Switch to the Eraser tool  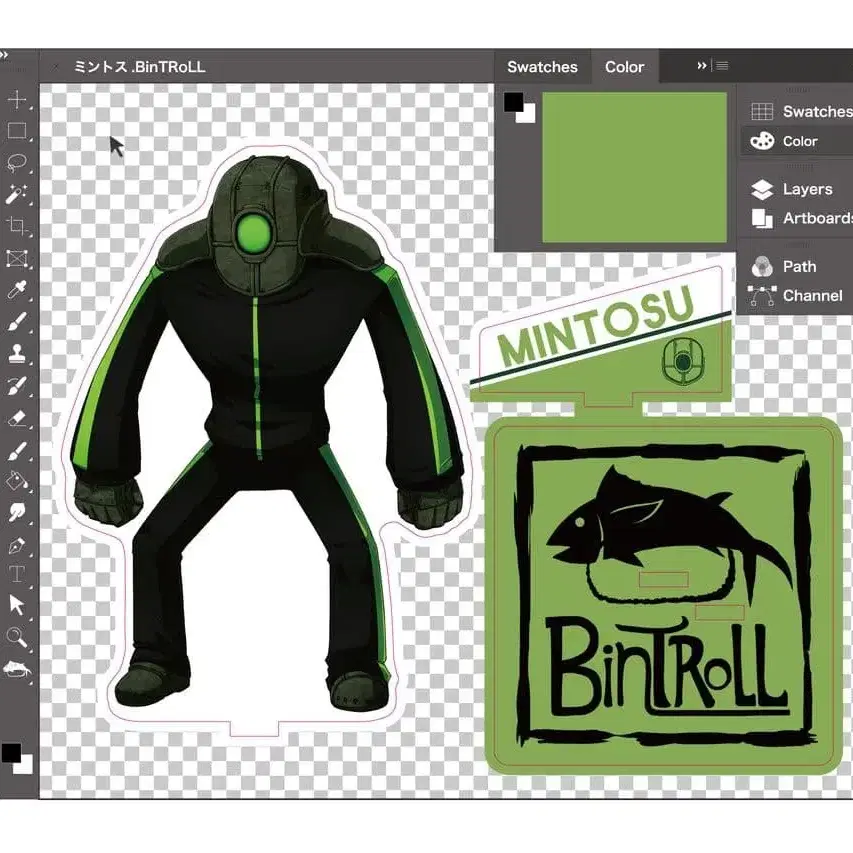tap(17, 419)
